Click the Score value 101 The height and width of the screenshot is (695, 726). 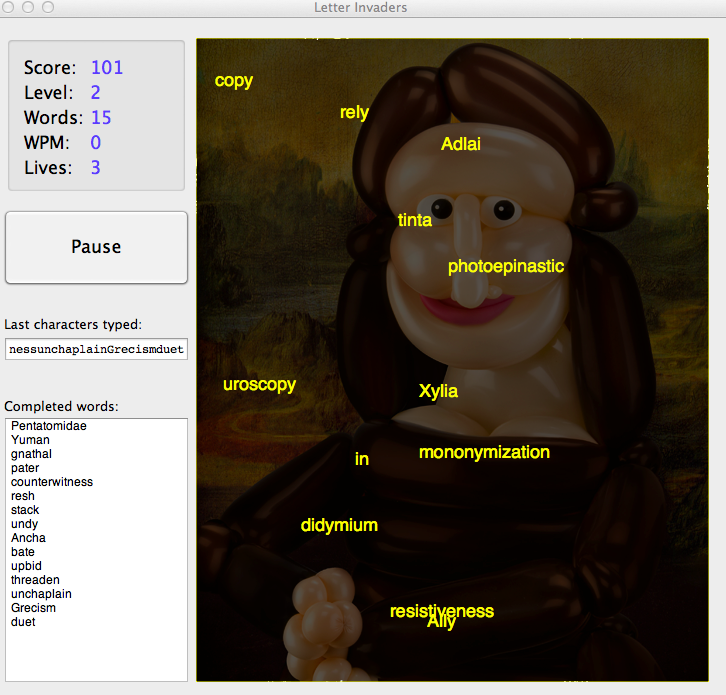[x=107, y=68]
